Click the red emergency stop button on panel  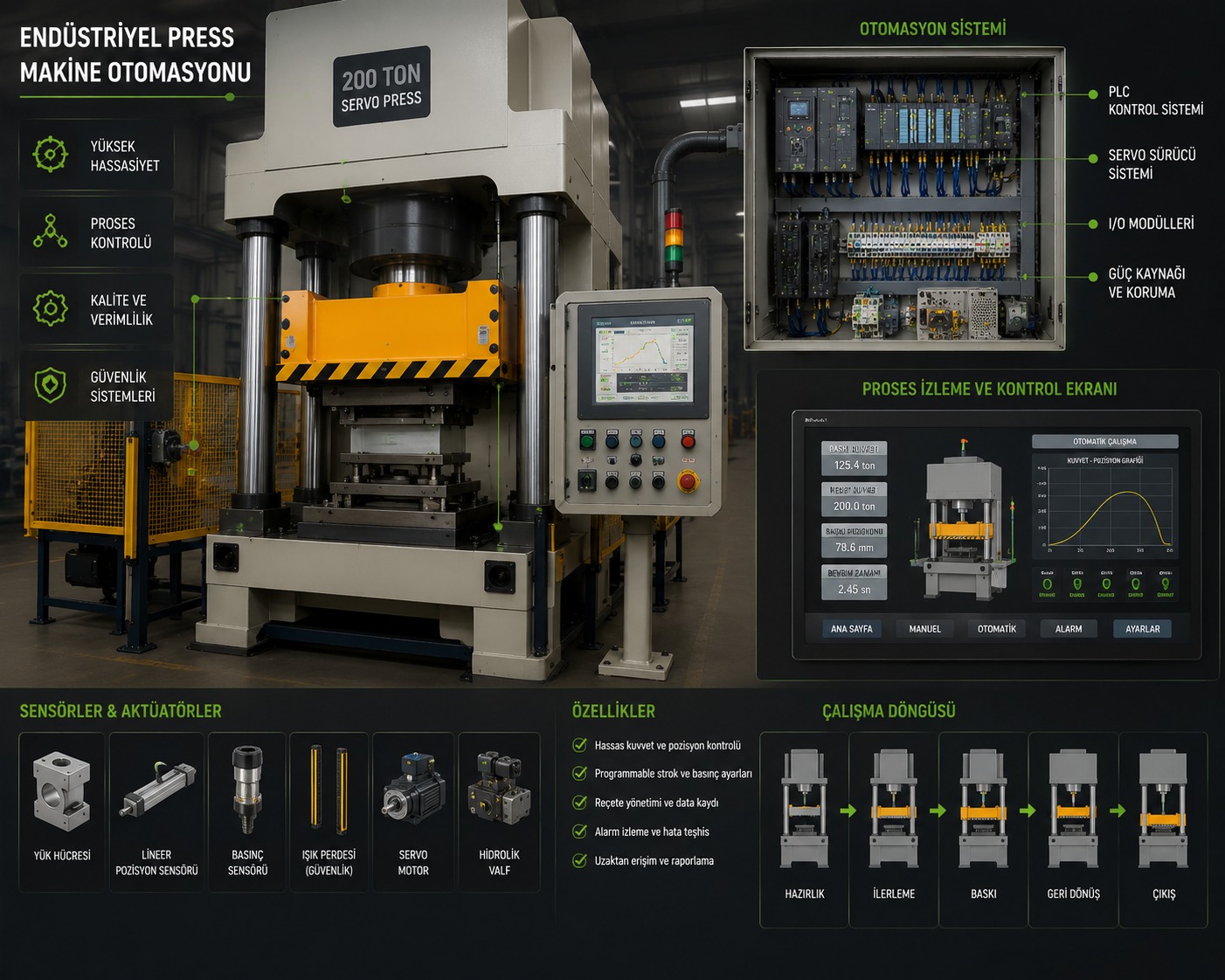point(689,480)
